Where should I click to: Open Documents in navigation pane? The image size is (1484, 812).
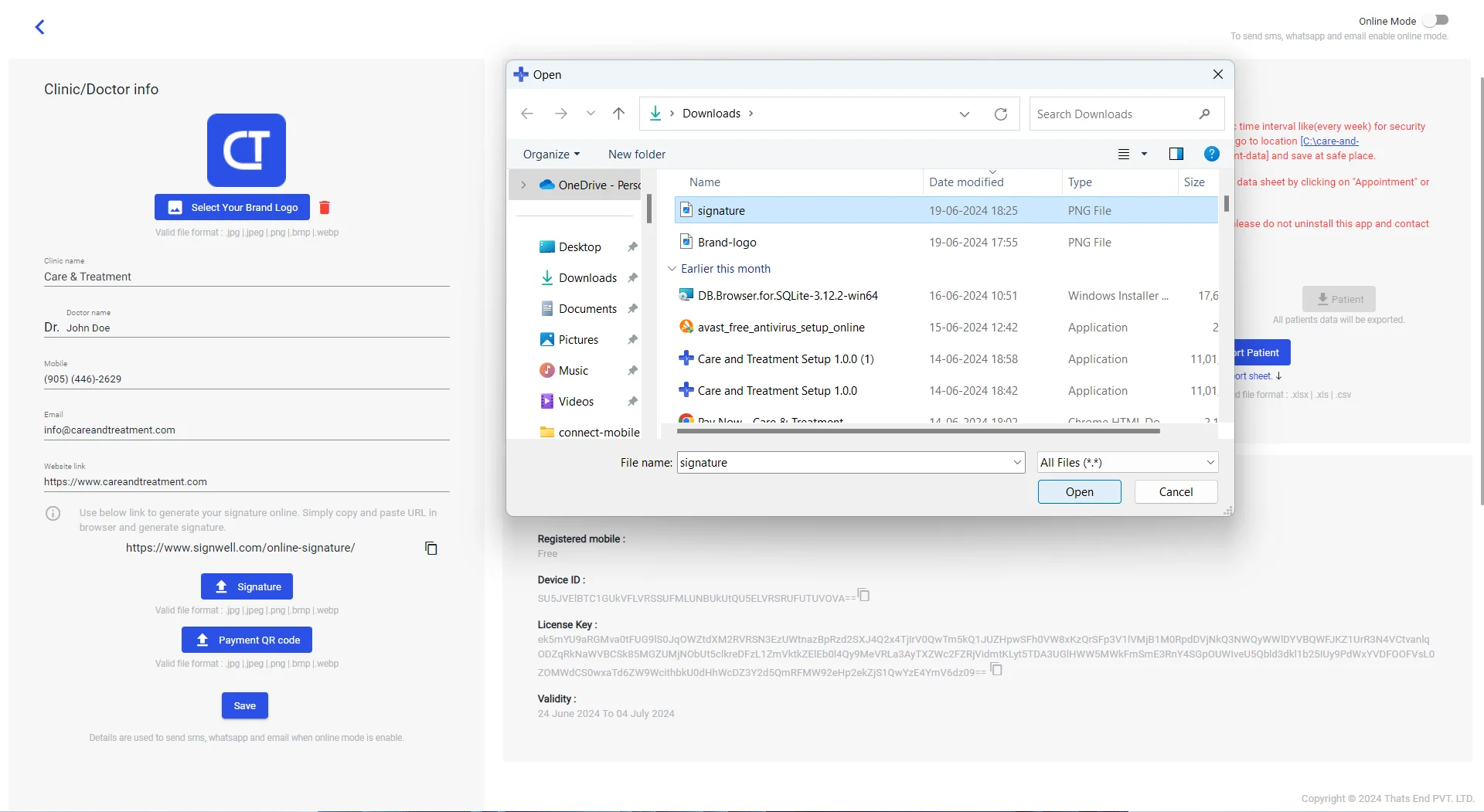point(587,309)
